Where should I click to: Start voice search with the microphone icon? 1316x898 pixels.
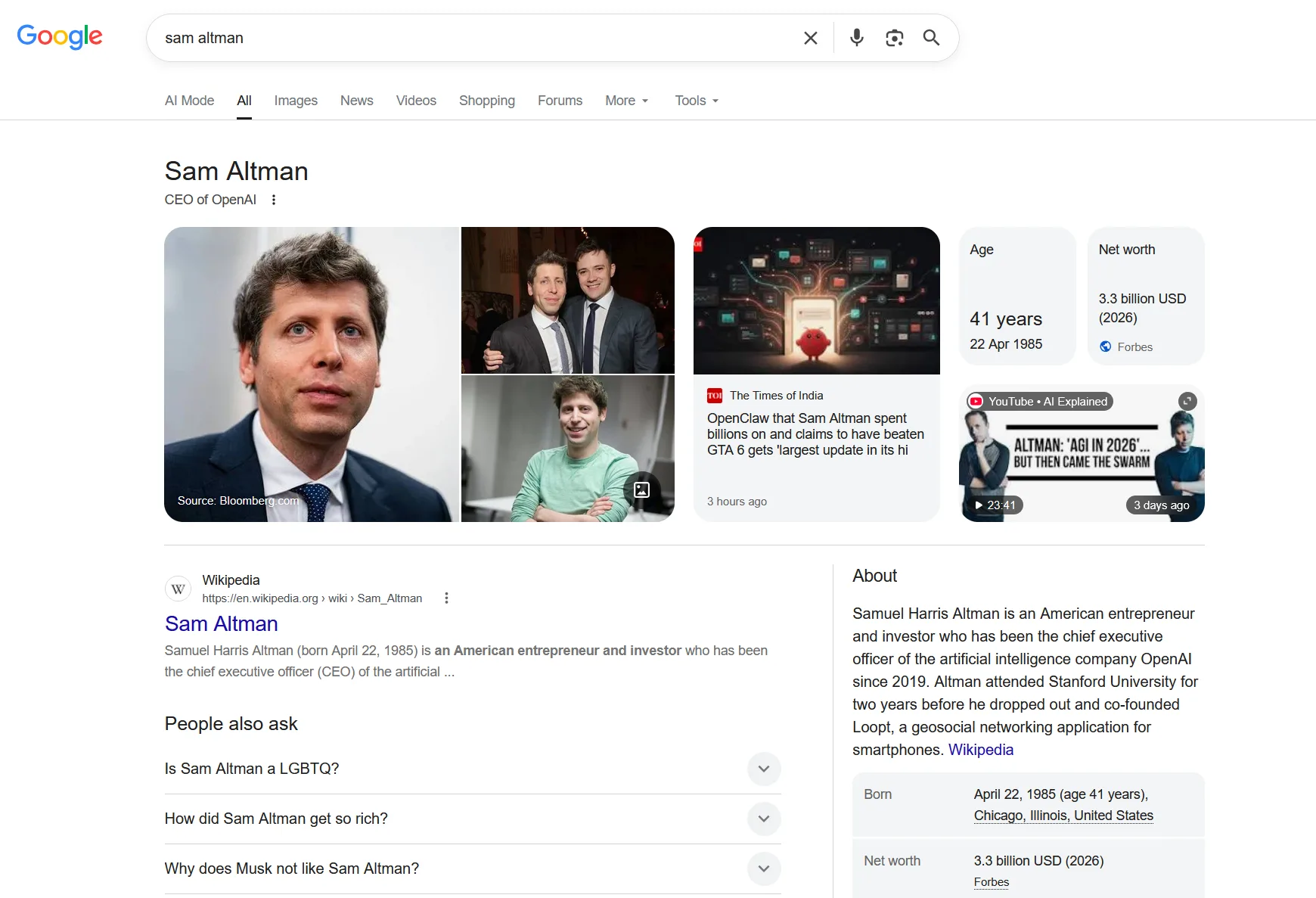[x=856, y=38]
